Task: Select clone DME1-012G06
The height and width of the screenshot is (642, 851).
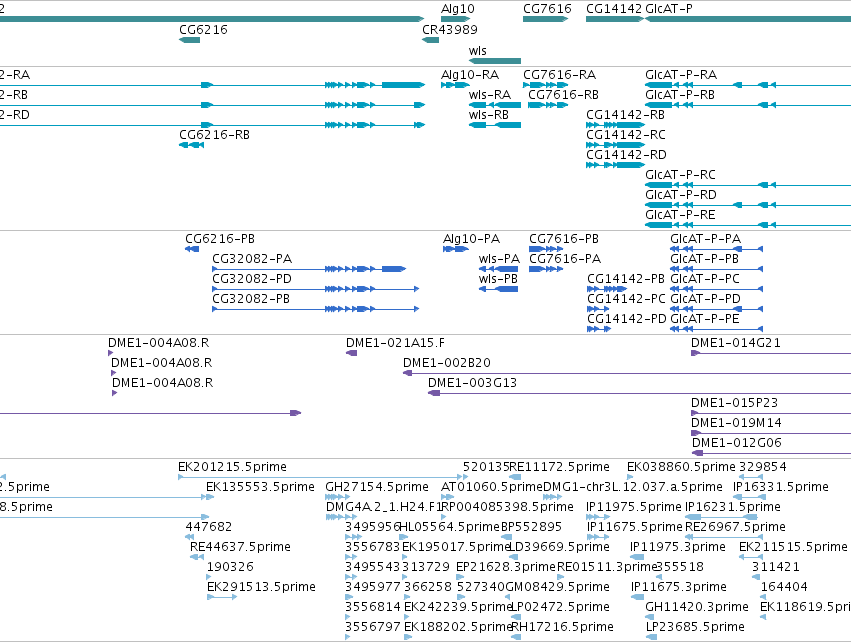Action: 736,443
